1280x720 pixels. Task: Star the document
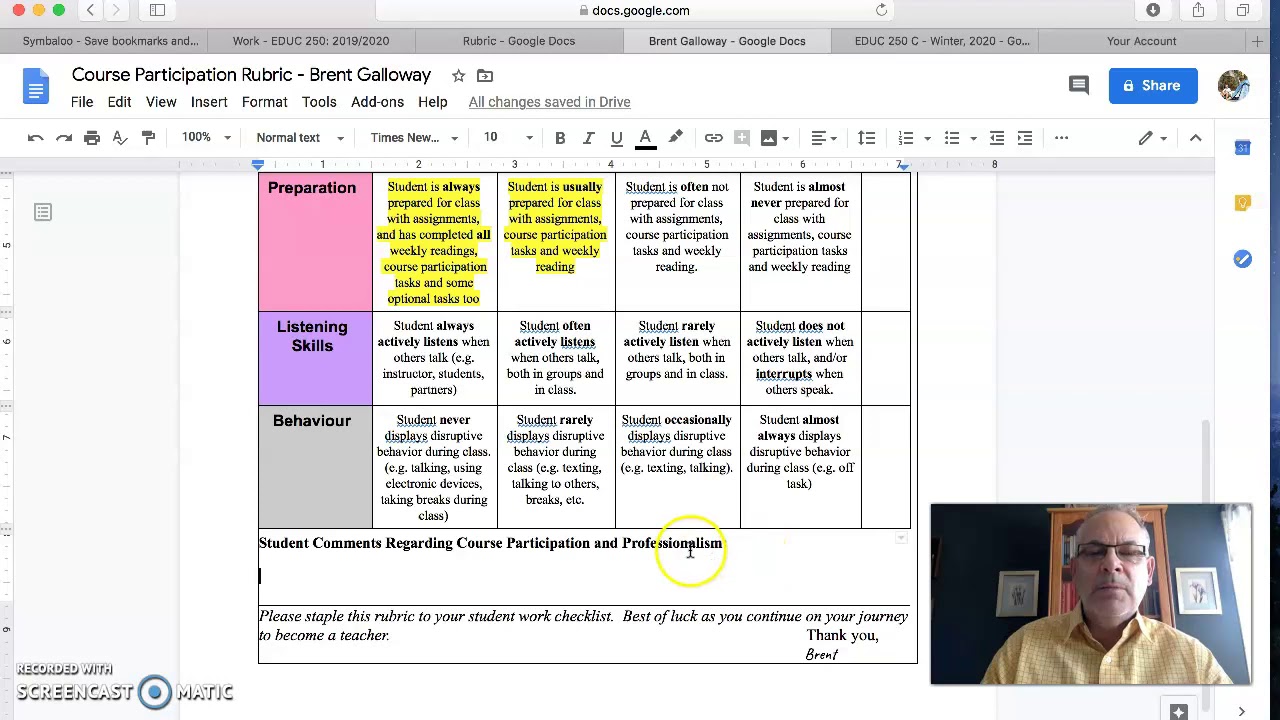coord(458,76)
